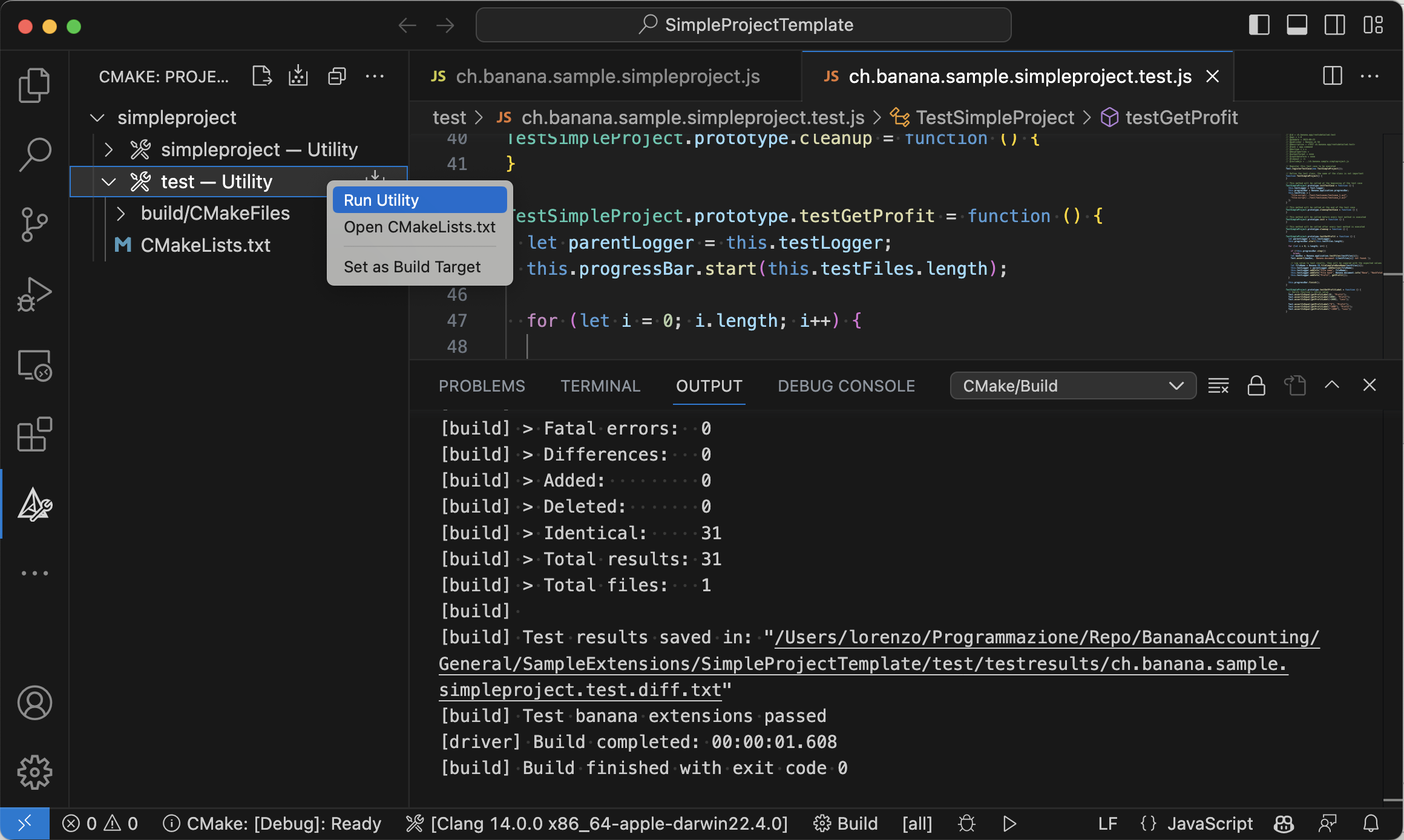Split the editor to the right
1404x840 pixels.
1332,76
